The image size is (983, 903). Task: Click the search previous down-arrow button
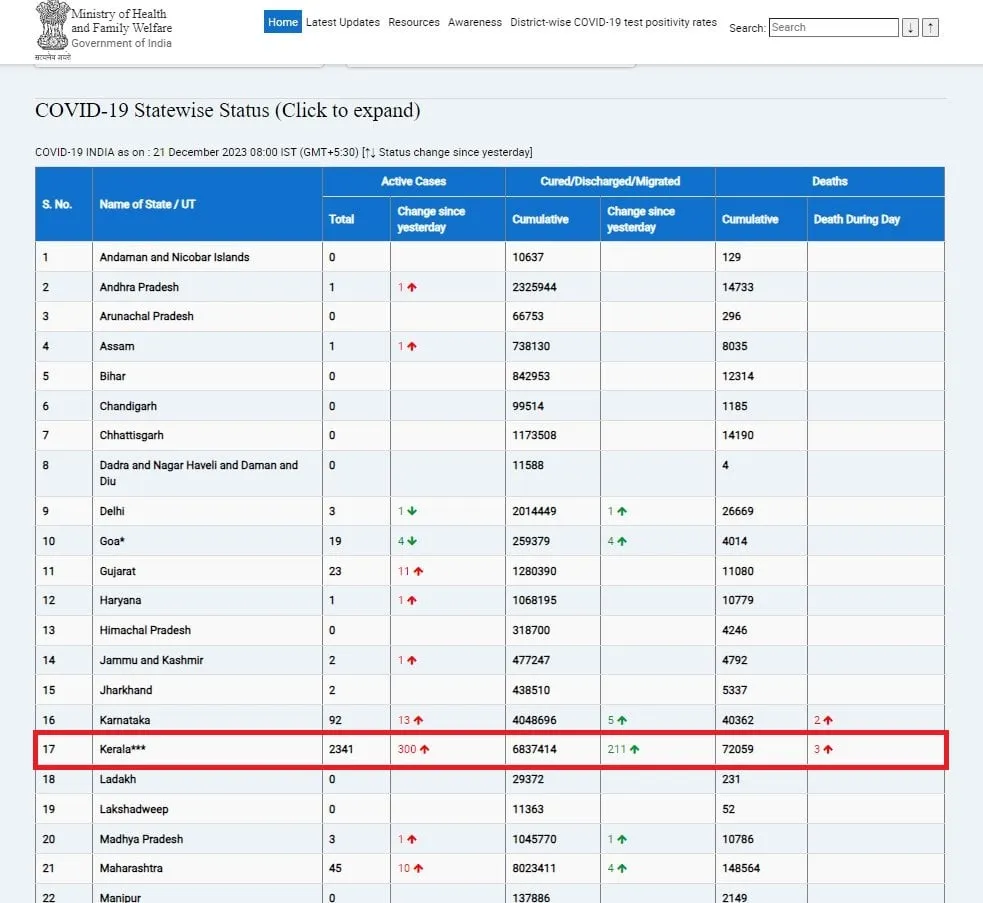[910, 28]
